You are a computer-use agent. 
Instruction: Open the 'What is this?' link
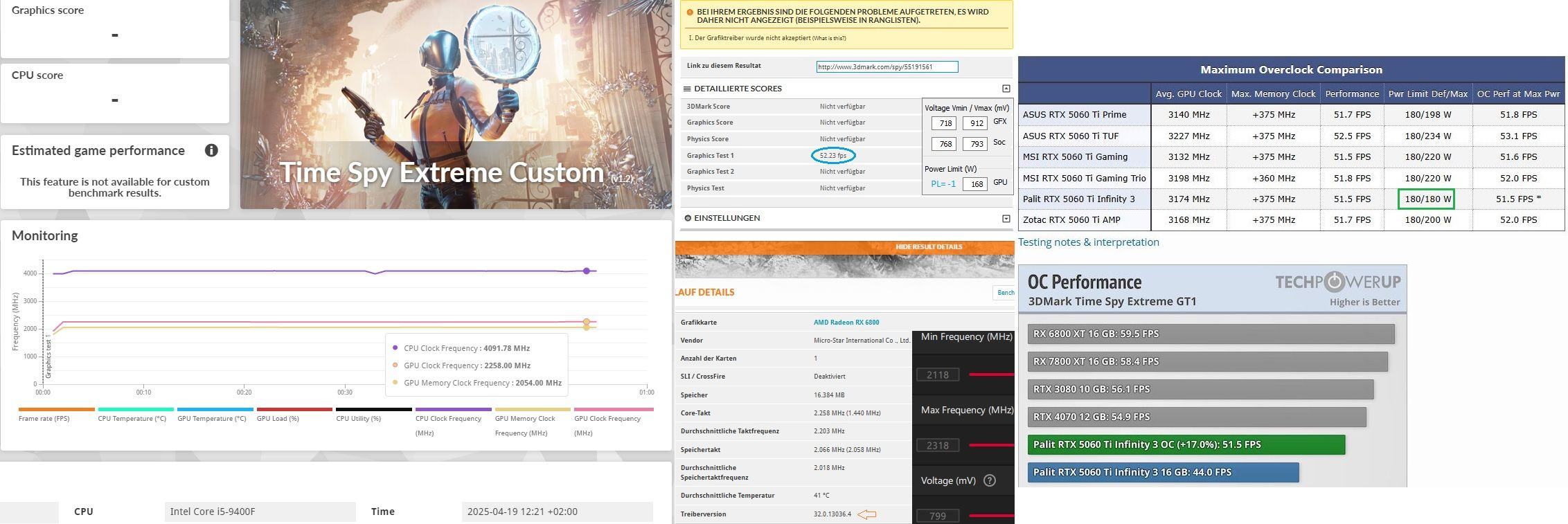tap(829, 38)
